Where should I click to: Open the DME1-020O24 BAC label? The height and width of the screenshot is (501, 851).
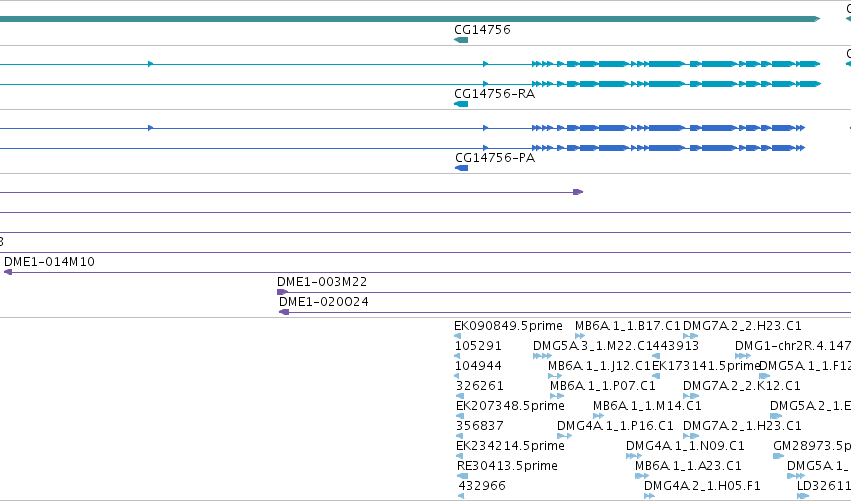(323, 302)
